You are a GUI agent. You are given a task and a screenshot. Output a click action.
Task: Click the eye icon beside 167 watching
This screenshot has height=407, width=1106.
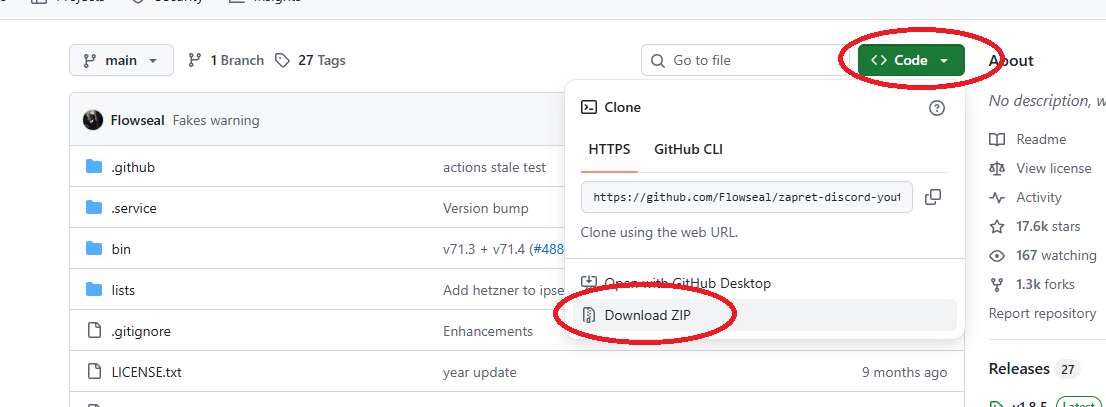point(997,255)
